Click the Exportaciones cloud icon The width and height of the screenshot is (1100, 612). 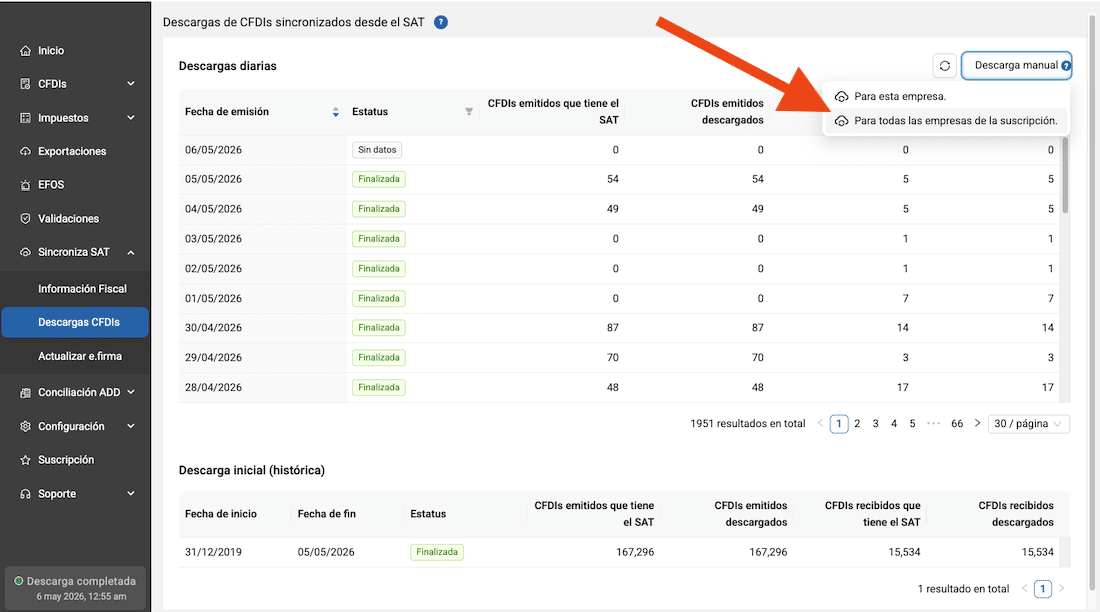(25, 151)
